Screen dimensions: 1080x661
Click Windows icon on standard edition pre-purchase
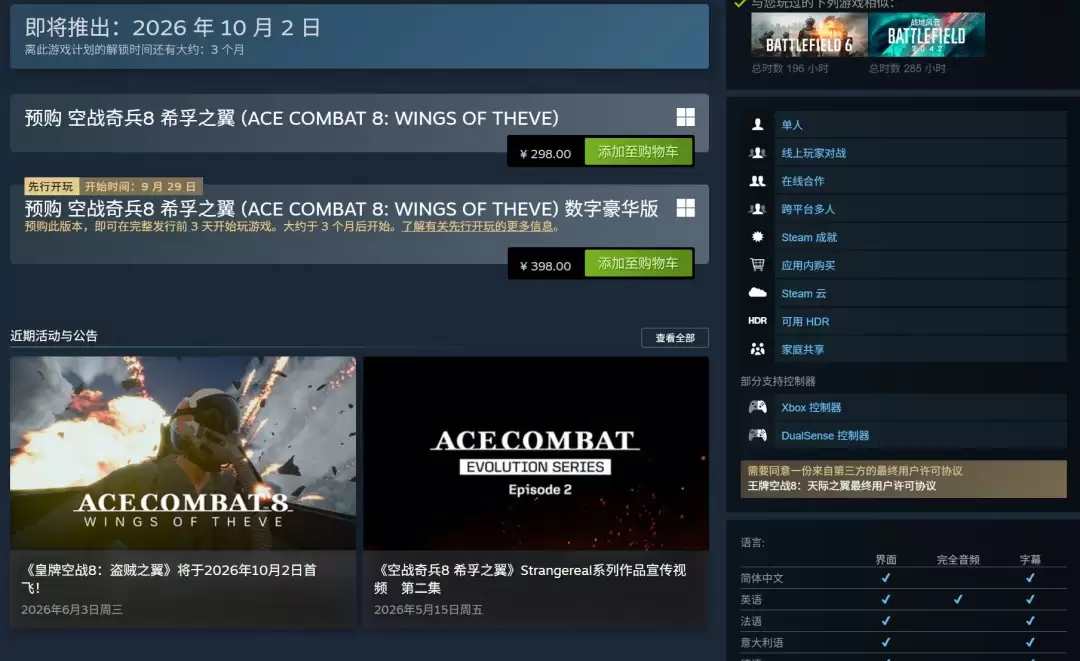point(685,117)
